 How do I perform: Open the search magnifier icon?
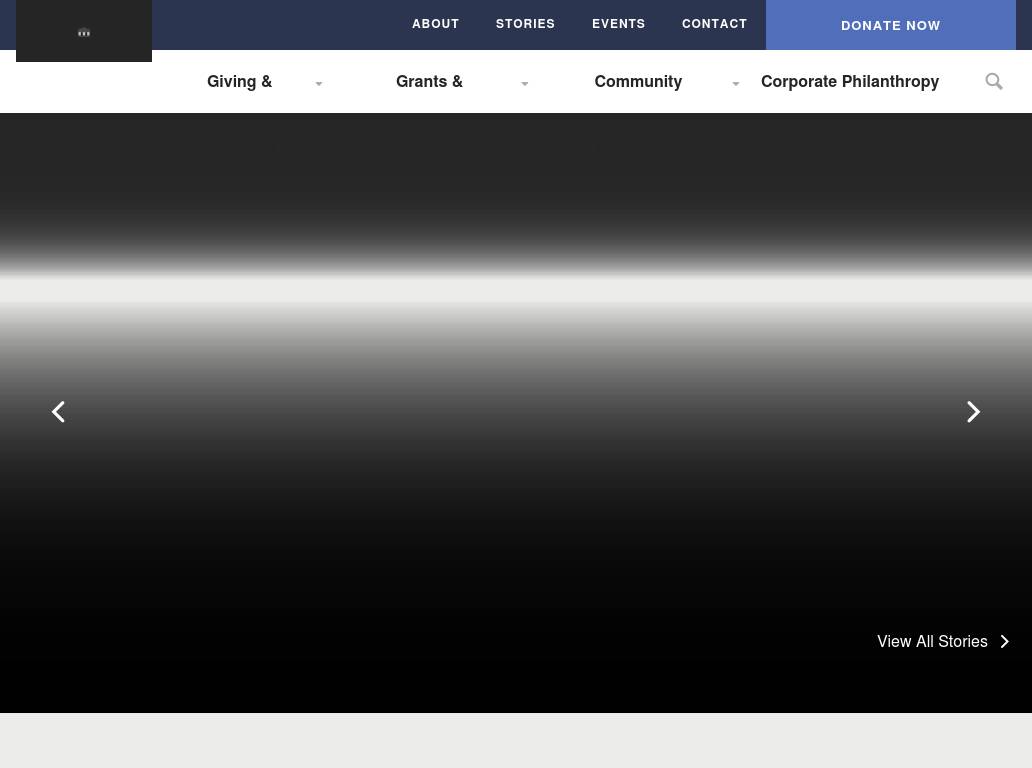click(994, 82)
